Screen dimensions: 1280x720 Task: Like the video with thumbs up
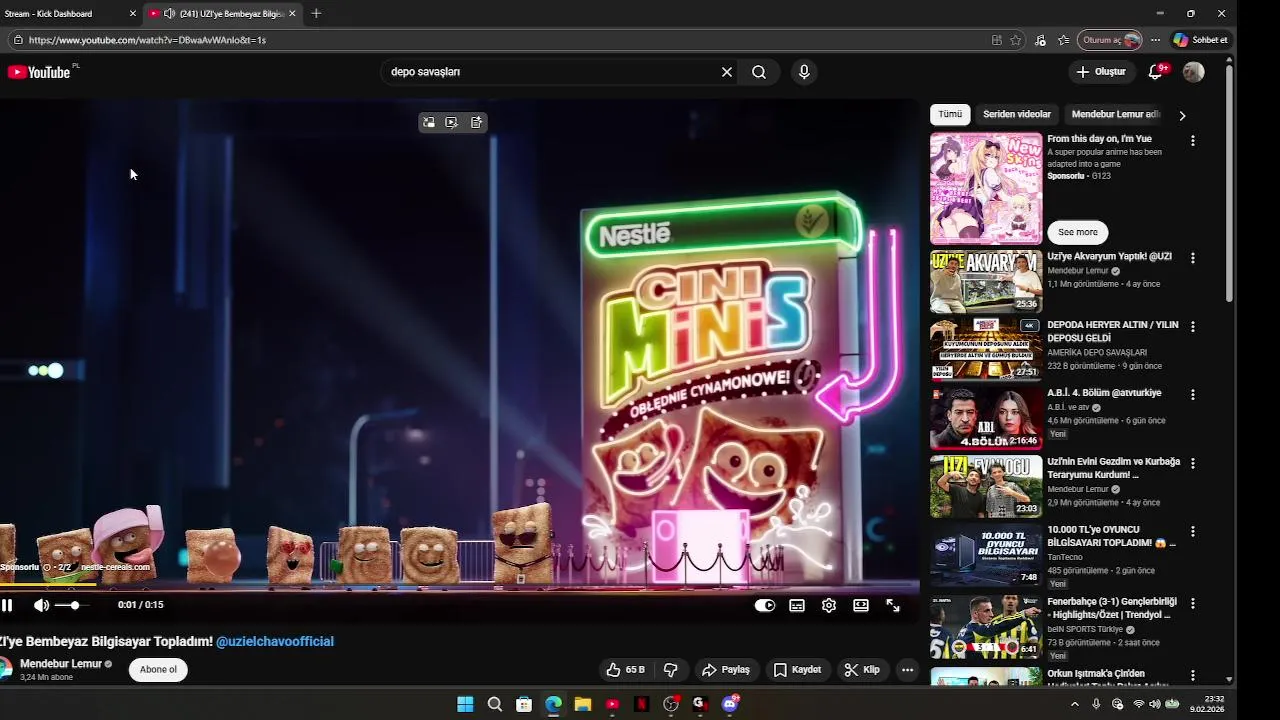point(625,670)
